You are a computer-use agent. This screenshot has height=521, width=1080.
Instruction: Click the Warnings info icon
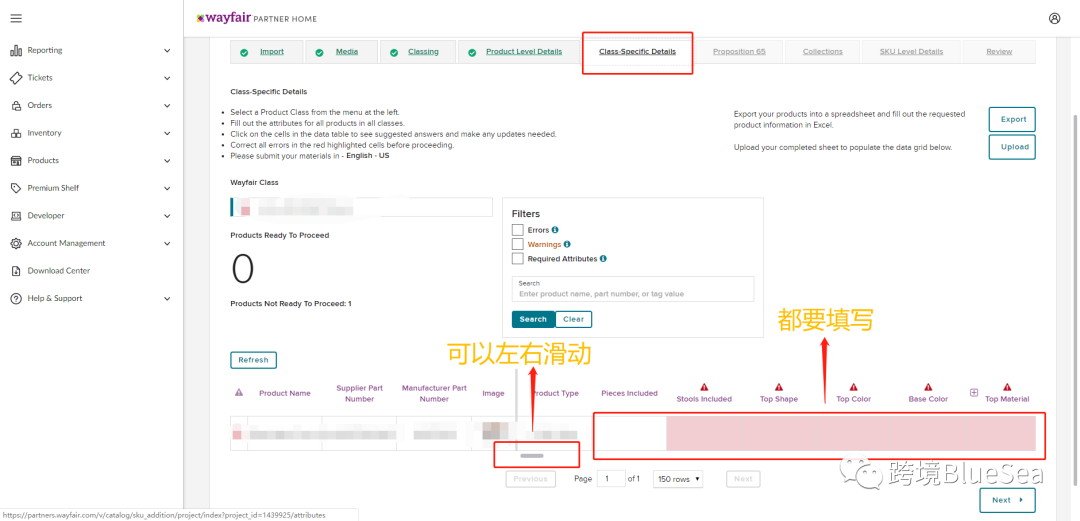[x=568, y=244]
